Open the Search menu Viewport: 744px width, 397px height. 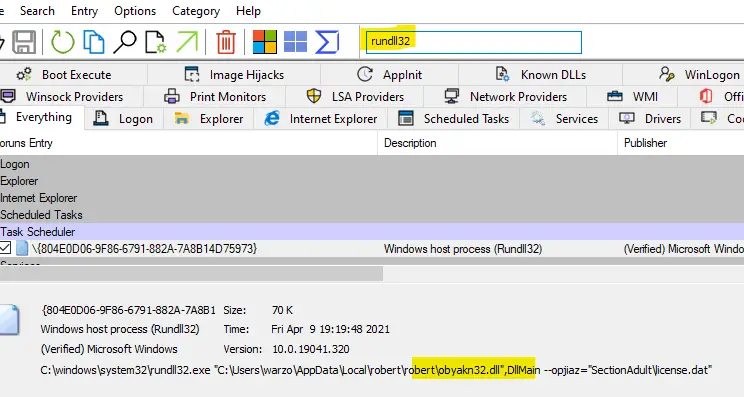[37, 11]
